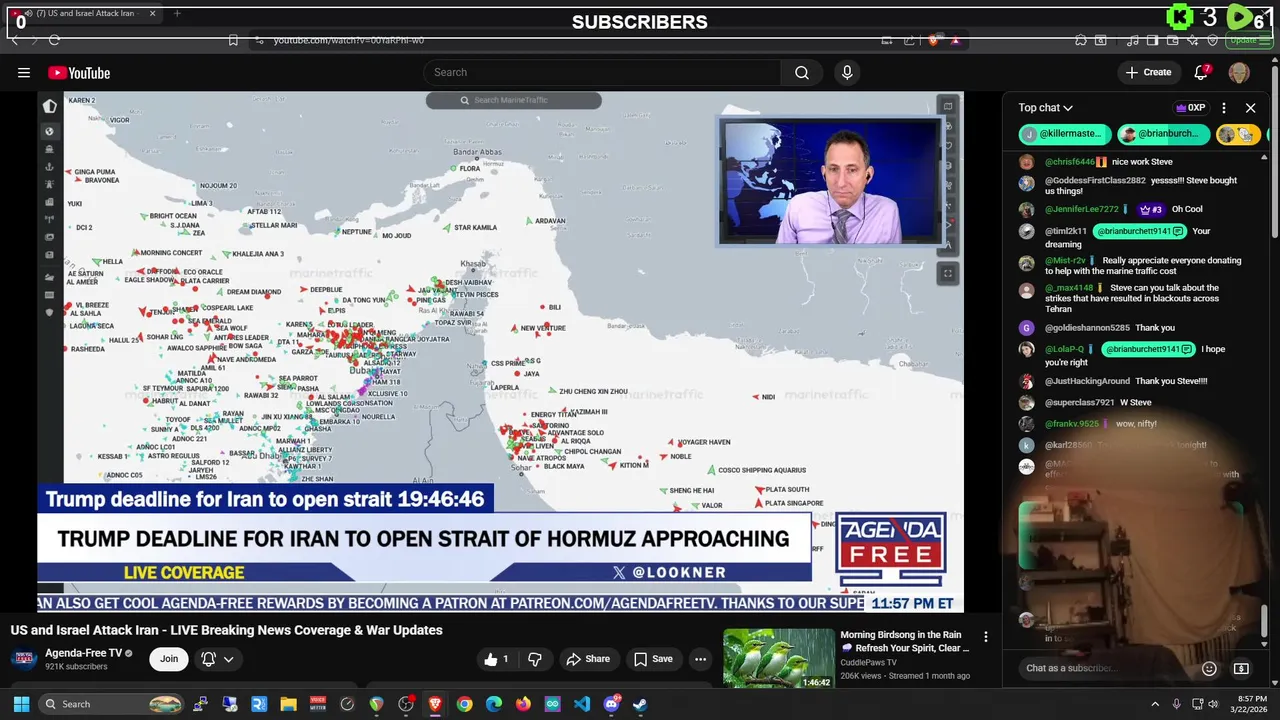Reload the page in browser
1280x720 pixels.
coord(54,40)
